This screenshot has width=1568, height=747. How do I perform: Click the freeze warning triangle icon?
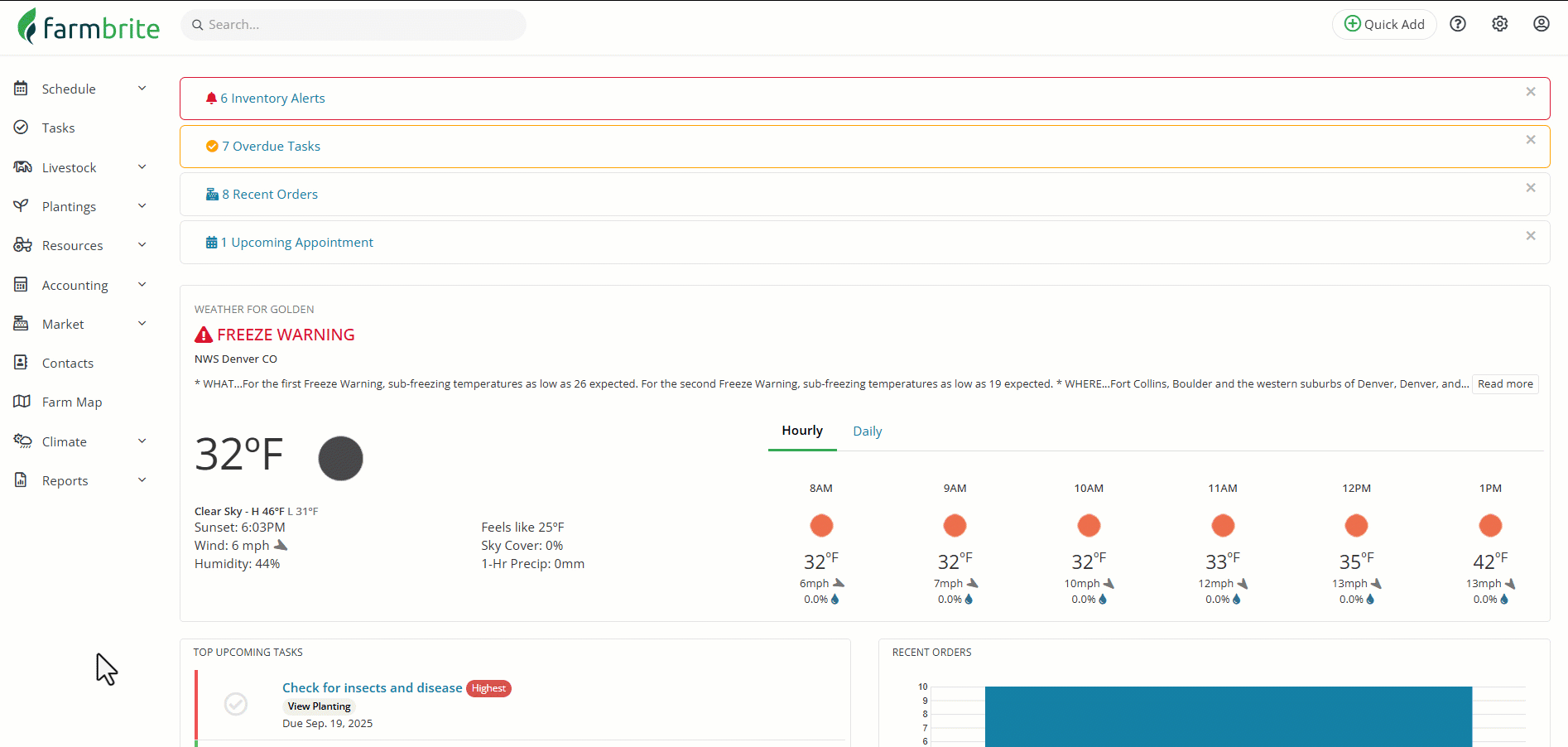(x=204, y=335)
